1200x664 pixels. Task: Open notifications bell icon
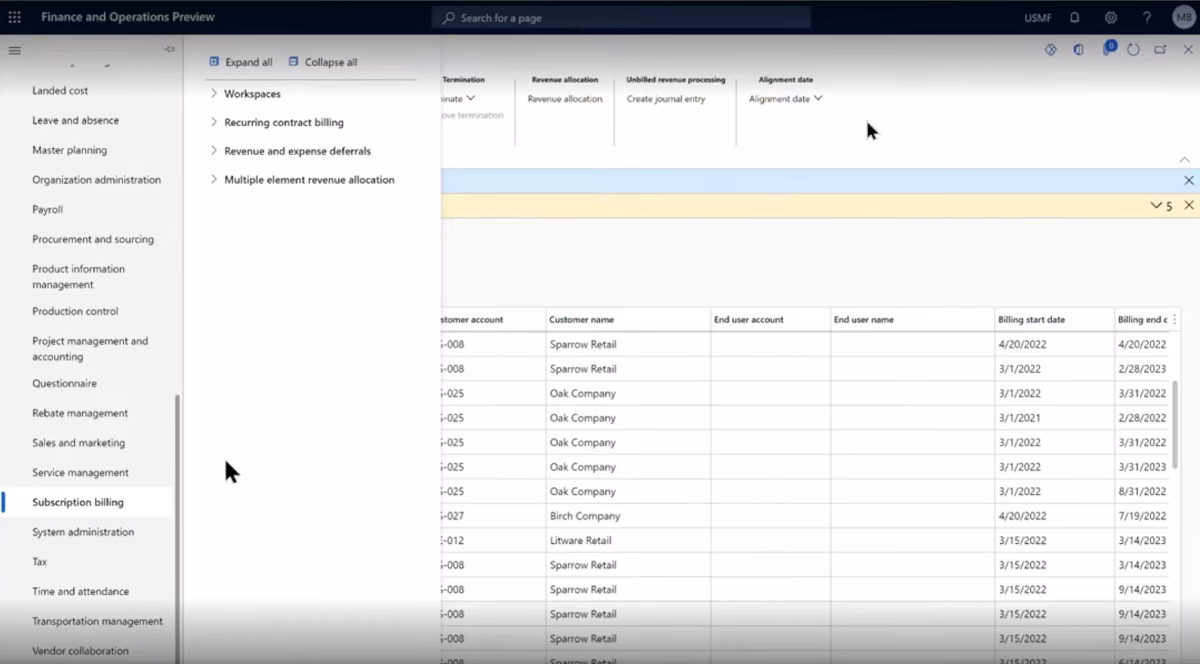tap(1075, 17)
